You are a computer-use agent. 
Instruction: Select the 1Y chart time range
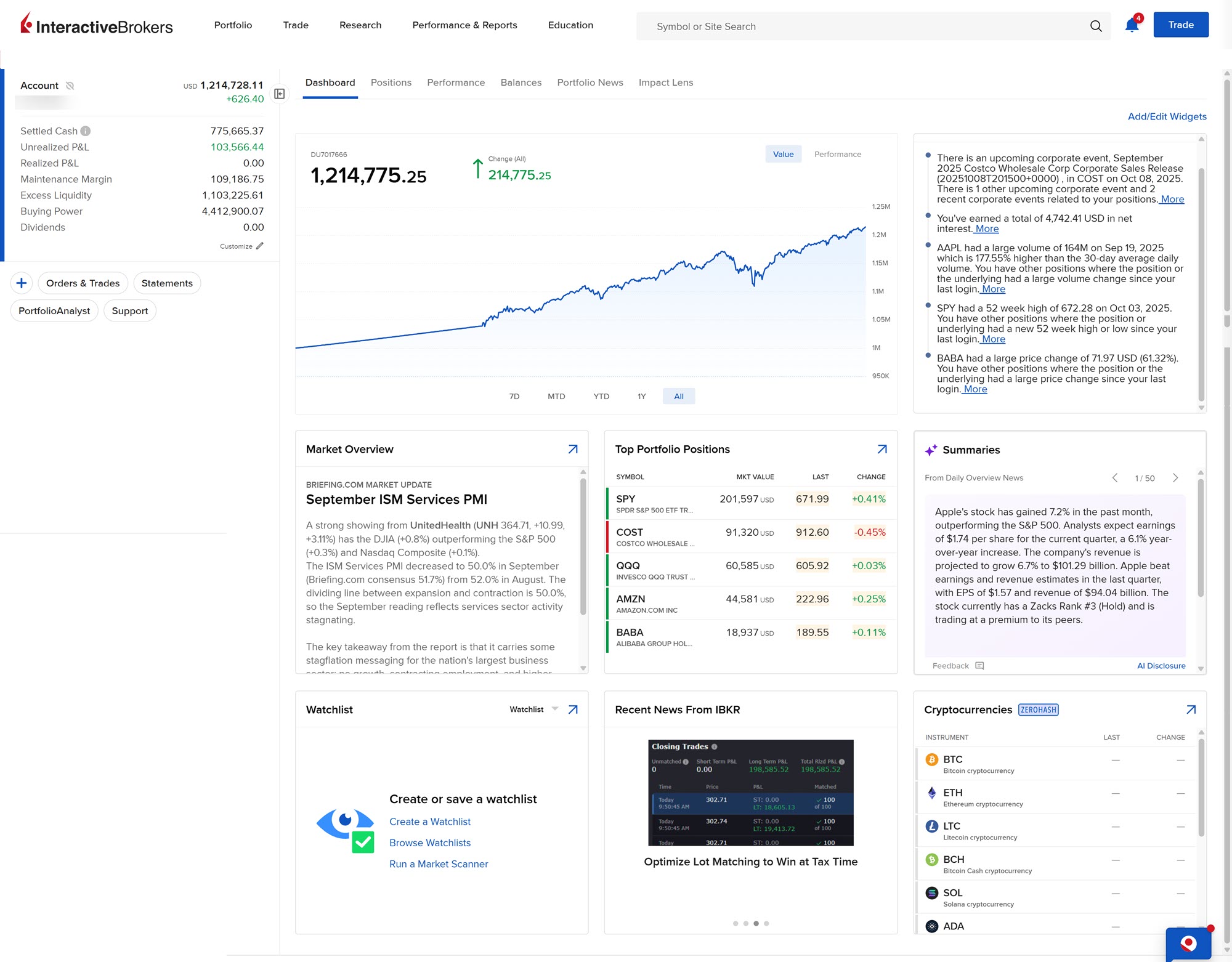click(641, 396)
